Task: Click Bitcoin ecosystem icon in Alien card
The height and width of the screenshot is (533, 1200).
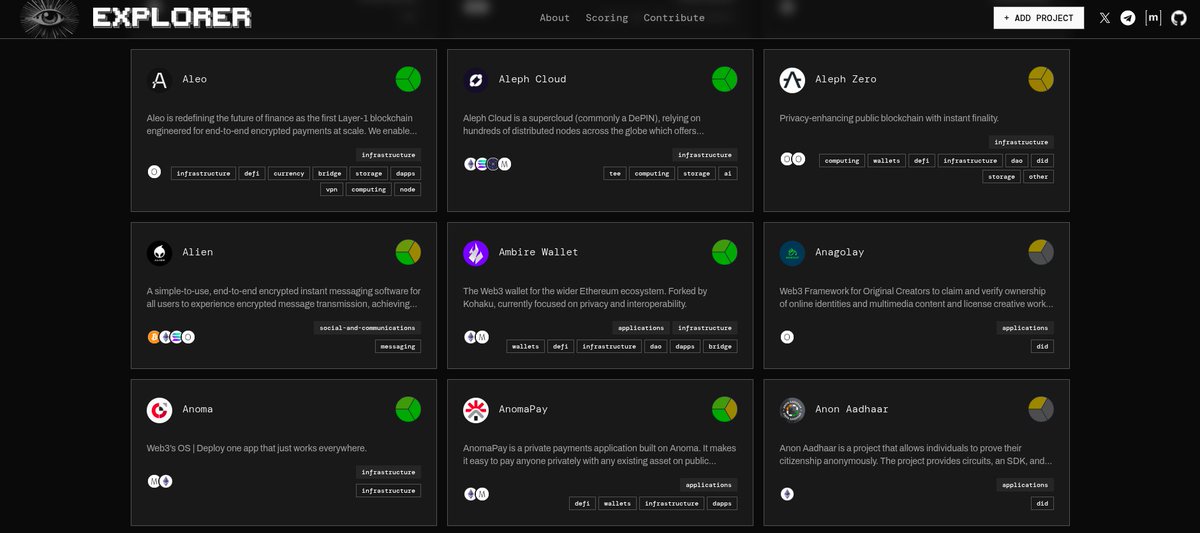Action: [154, 337]
